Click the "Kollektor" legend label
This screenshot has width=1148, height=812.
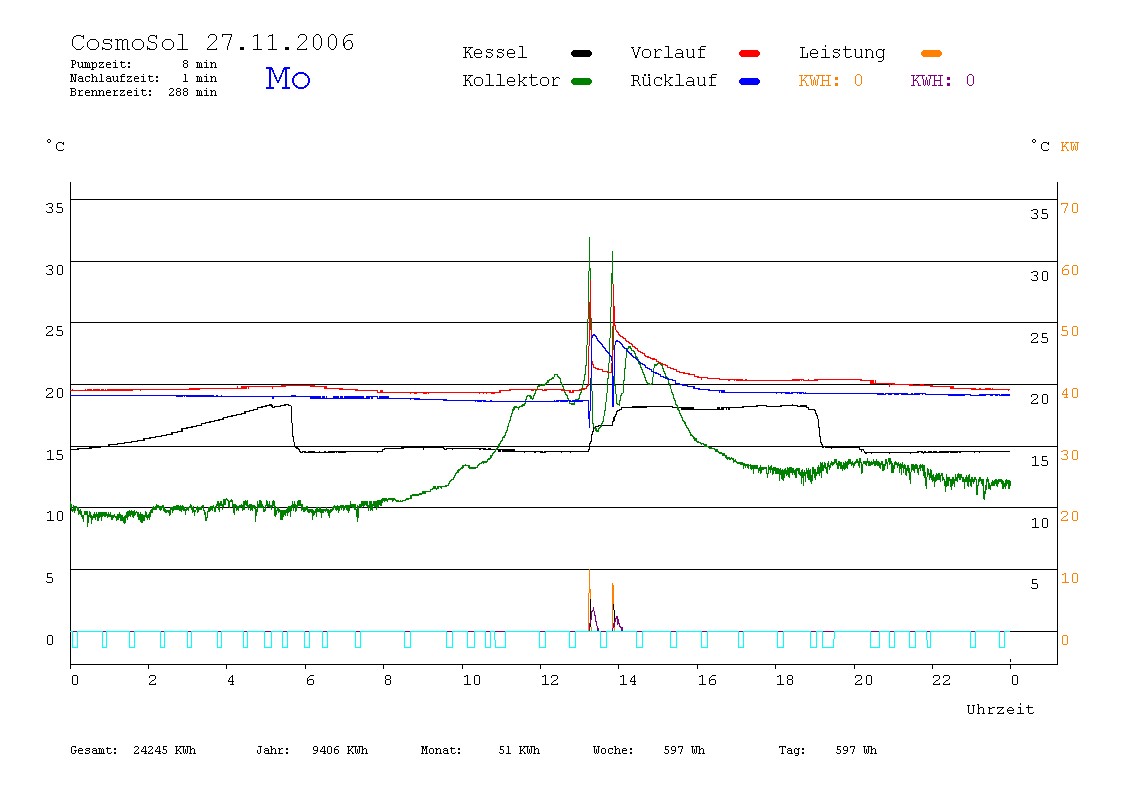510,81
